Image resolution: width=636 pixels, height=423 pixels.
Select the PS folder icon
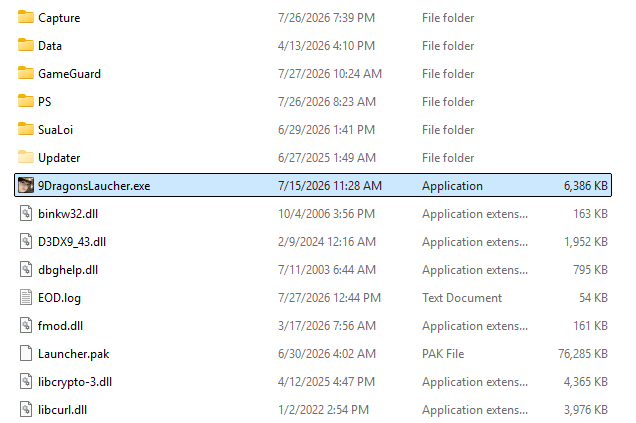click(26, 101)
